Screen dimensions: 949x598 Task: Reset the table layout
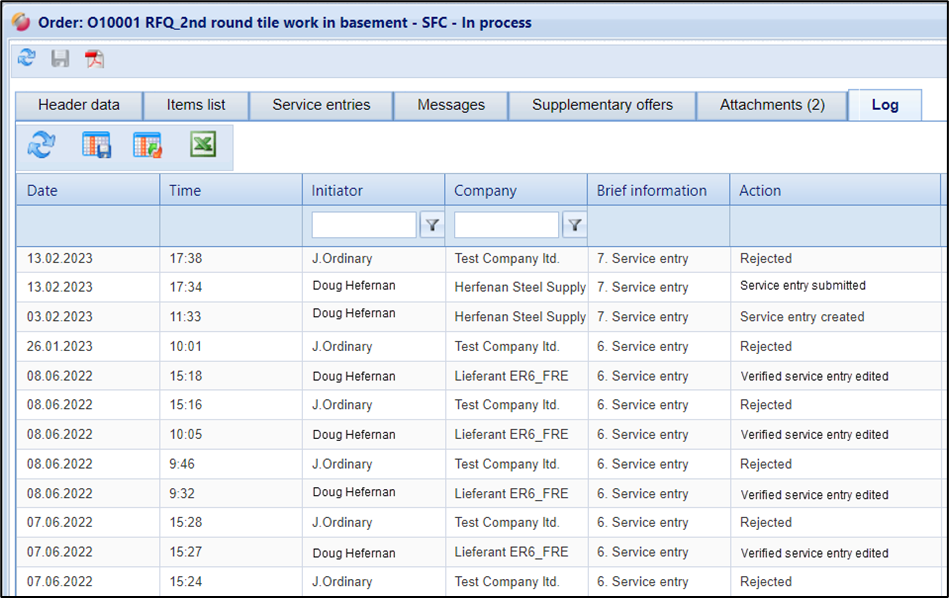(148, 146)
